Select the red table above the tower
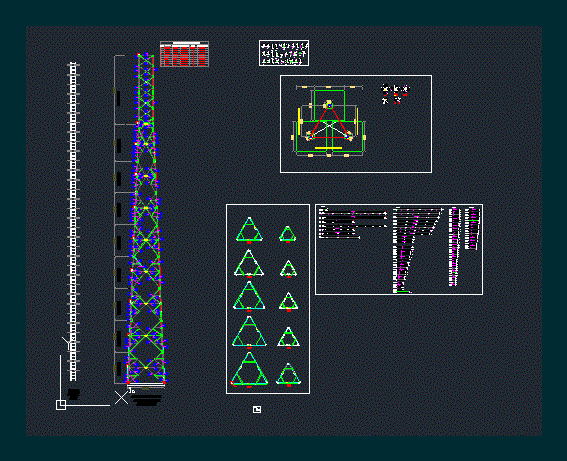The height and width of the screenshot is (461, 567). pyautogui.click(x=184, y=54)
